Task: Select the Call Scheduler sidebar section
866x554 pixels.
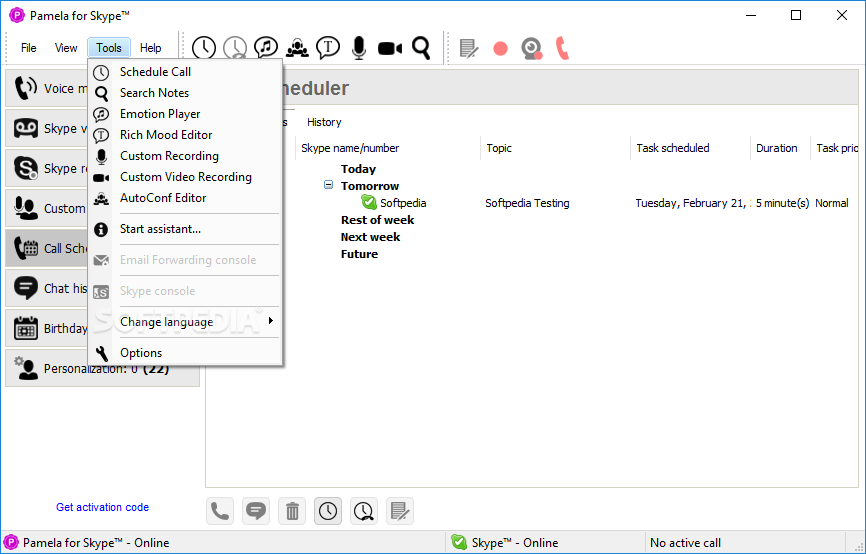Action: click(47, 249)
